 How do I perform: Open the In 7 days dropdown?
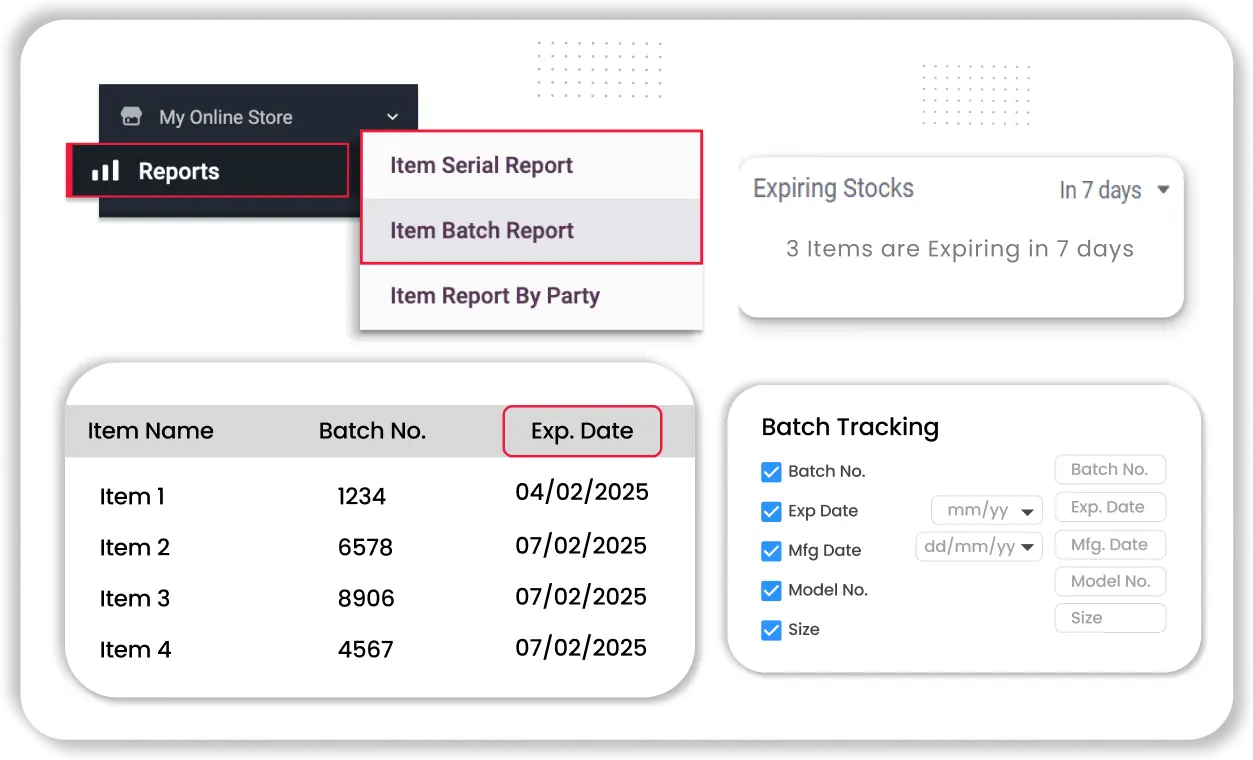point(1113,190)
